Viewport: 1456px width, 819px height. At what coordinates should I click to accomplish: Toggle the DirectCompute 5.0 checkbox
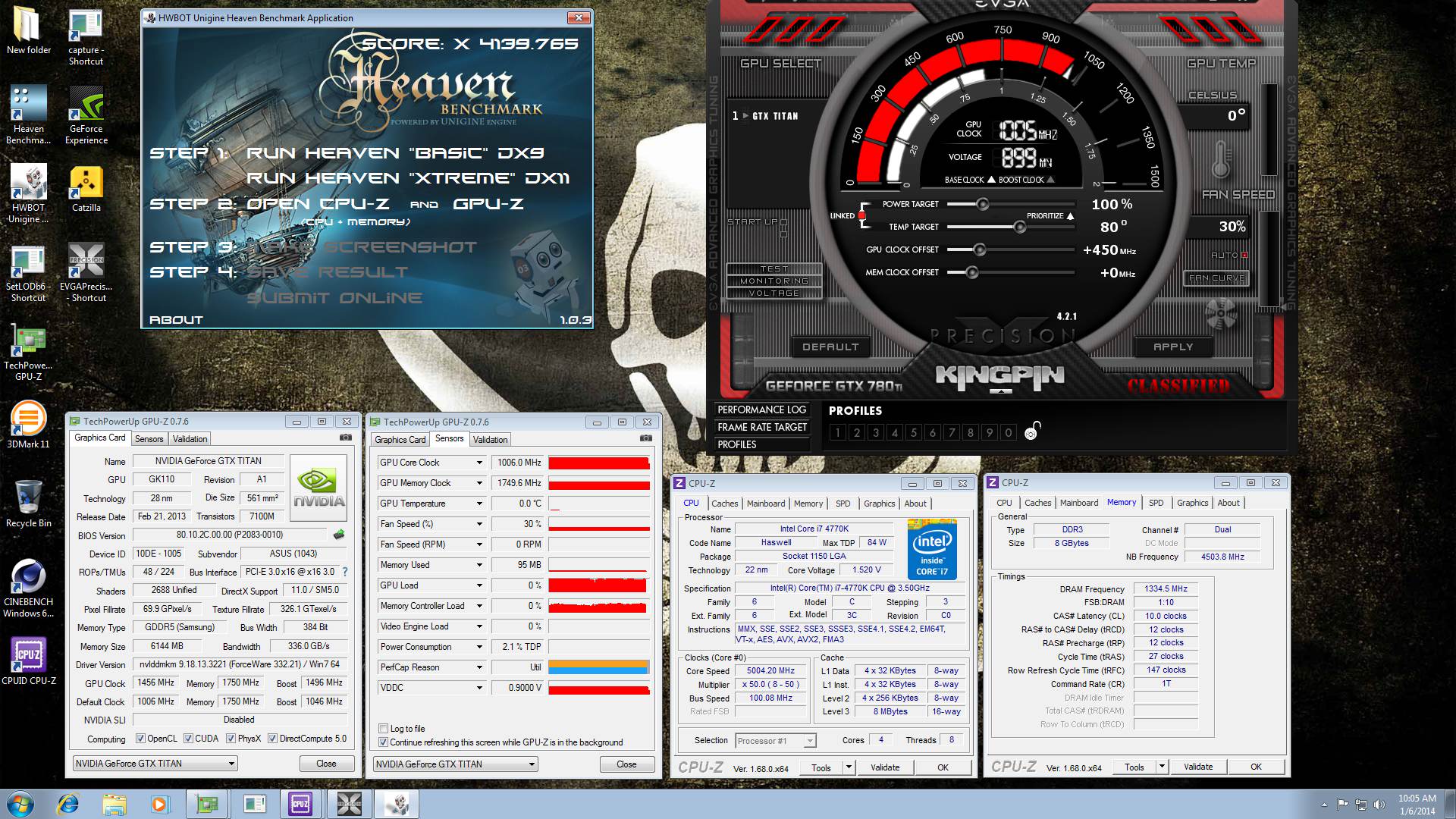(x=272, y=739)
